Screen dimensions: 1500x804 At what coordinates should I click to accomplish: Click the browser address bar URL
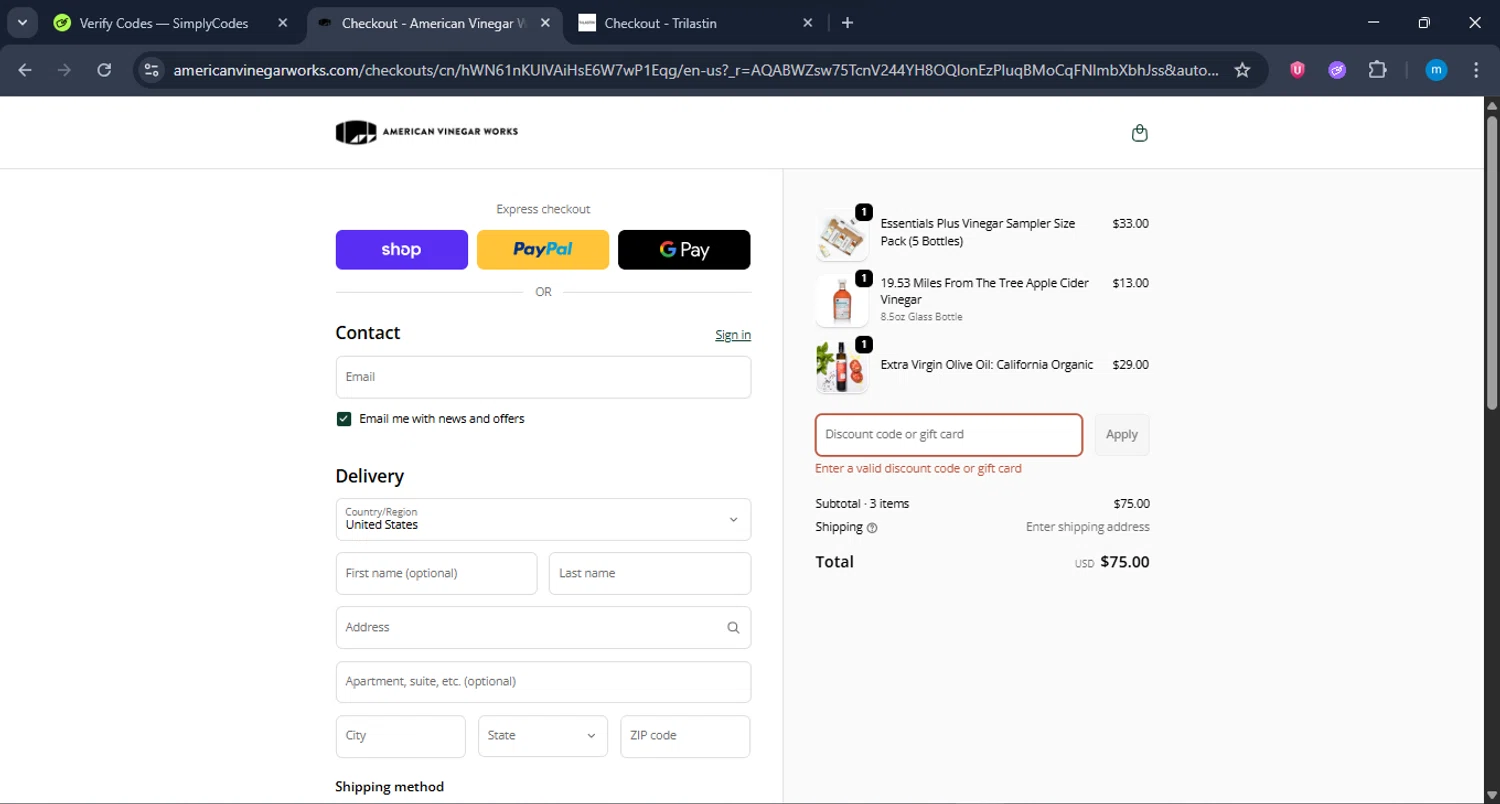click(696, 70)
